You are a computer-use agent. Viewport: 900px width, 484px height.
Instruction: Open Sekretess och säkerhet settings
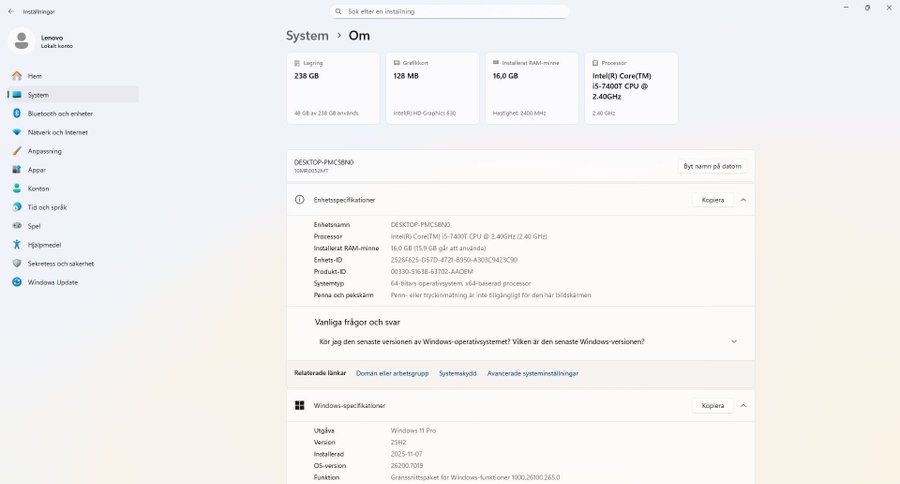(60, 264)
